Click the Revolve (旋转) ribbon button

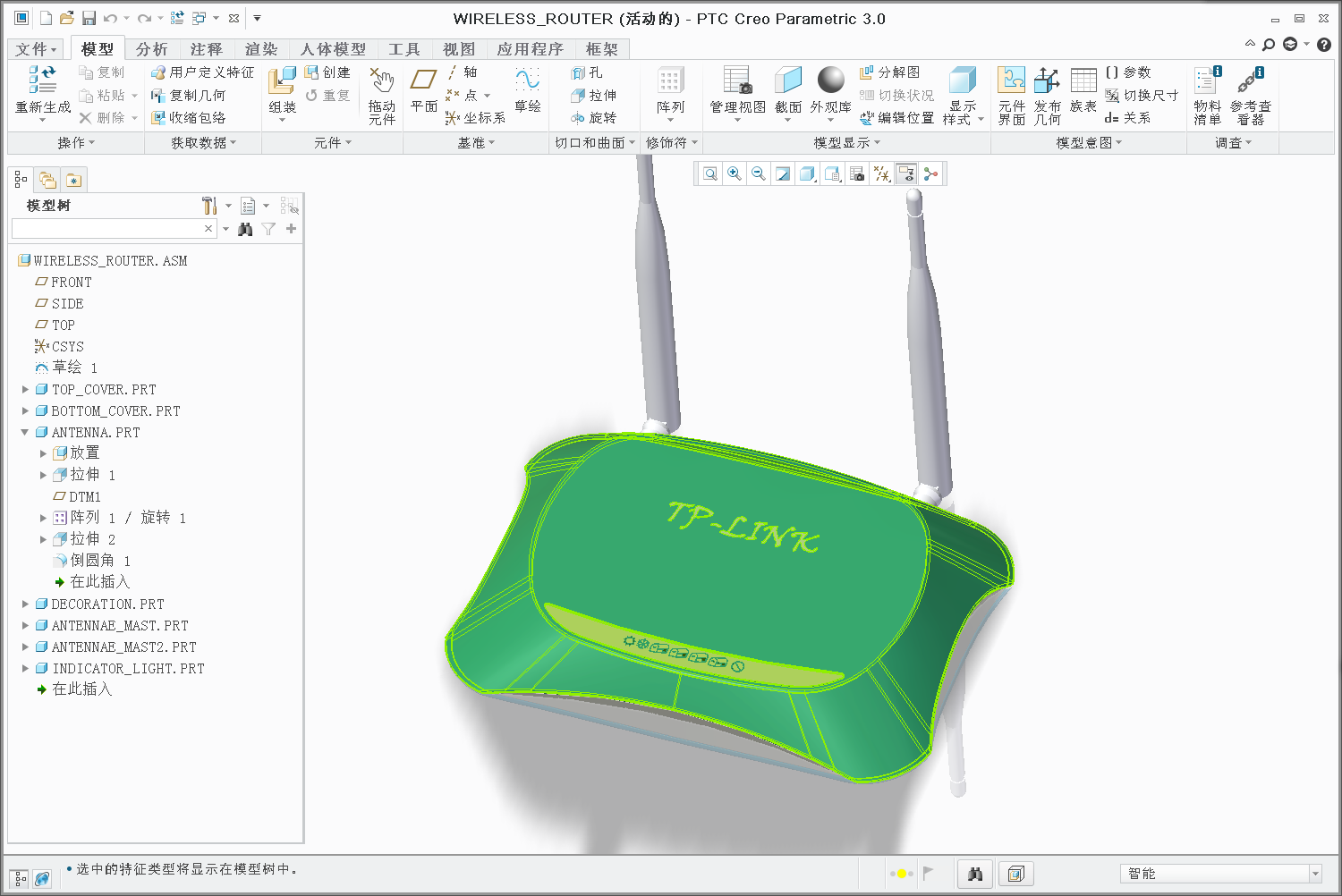tap(594, 117)
